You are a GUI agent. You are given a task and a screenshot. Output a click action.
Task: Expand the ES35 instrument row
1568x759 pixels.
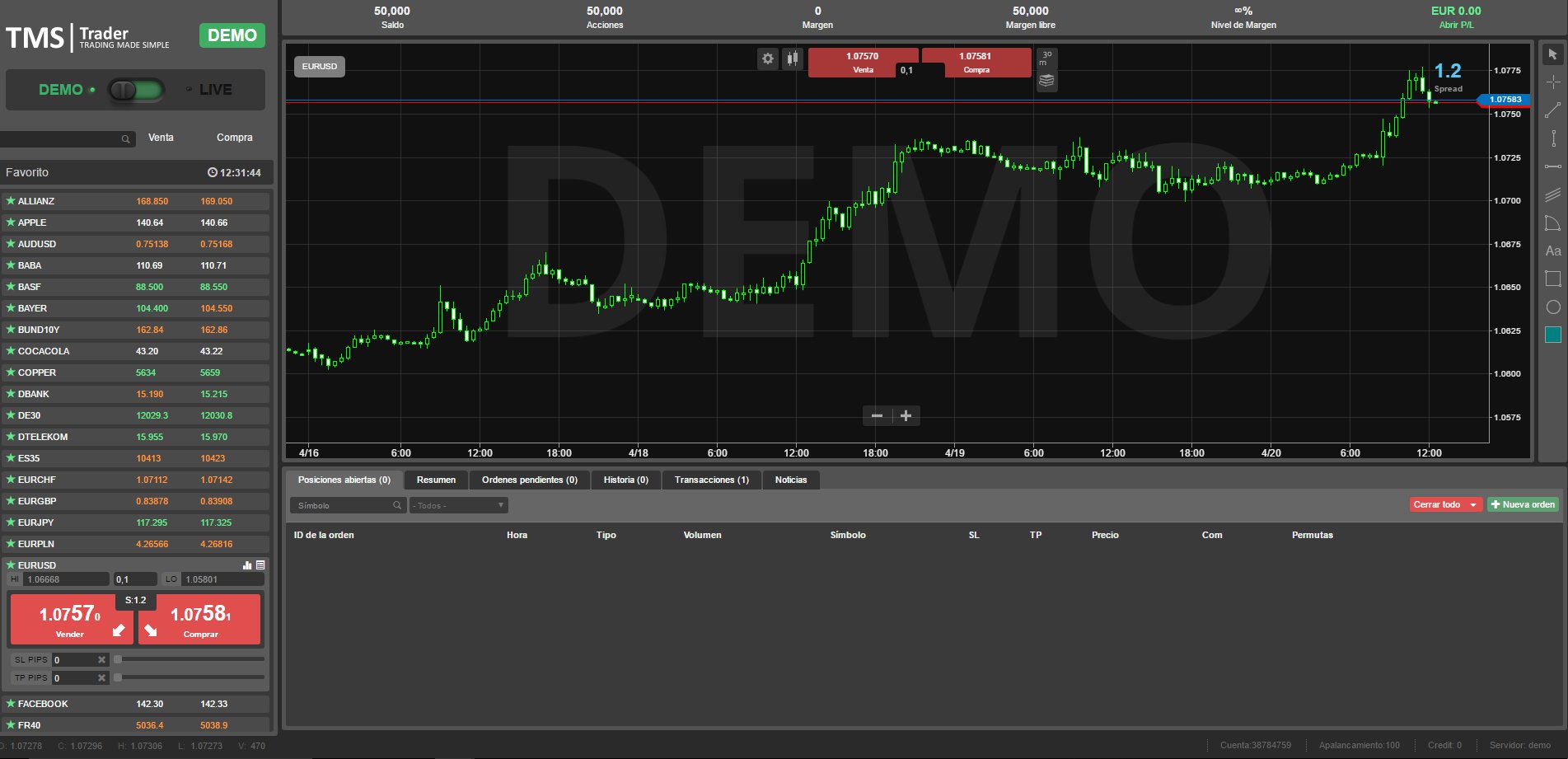tap(135, 458)
